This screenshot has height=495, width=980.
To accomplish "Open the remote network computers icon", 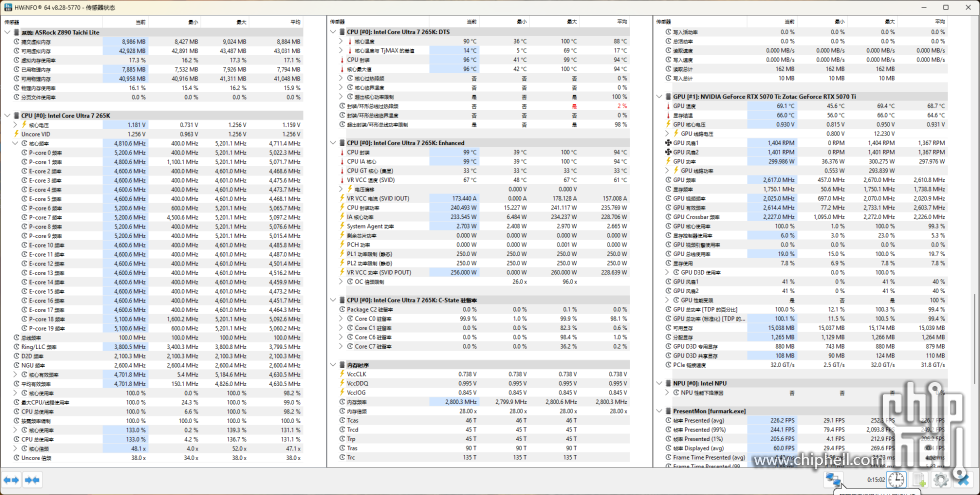I will (833, 479).
